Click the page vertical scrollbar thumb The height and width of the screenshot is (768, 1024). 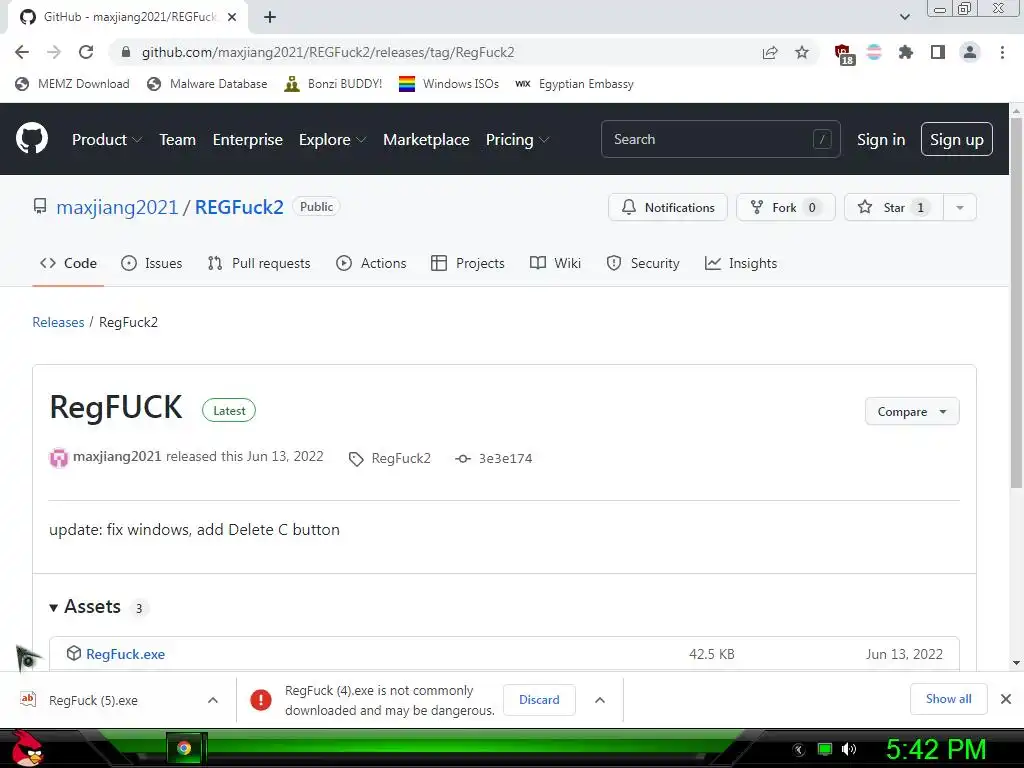tap(1016, 304)
